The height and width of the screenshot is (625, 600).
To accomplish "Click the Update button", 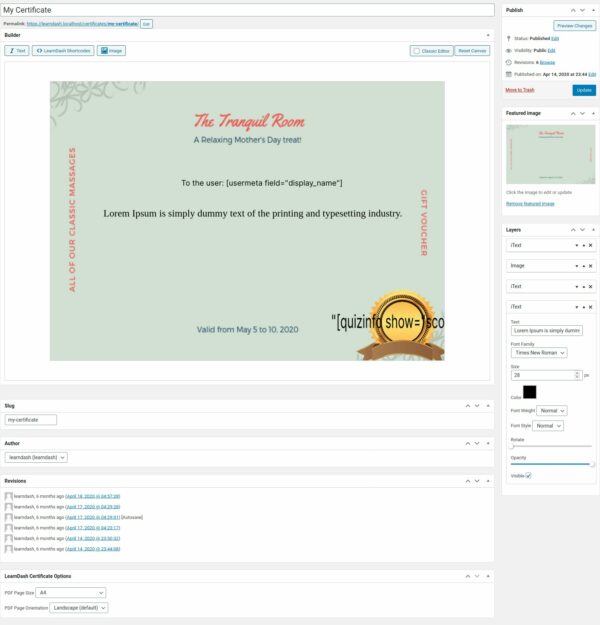I will 584,89.
